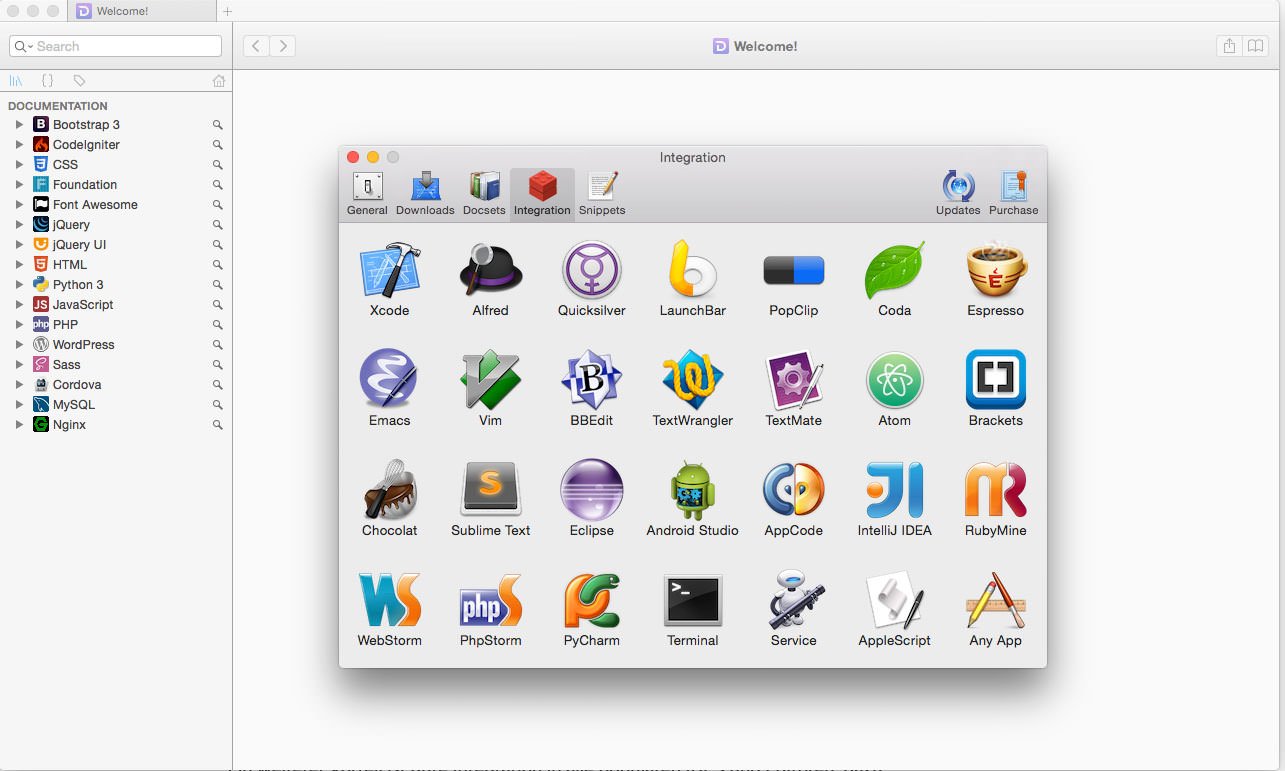1285x771 pixels.
Task: Expand the Font Awesome docset
Action: (18, 205)
